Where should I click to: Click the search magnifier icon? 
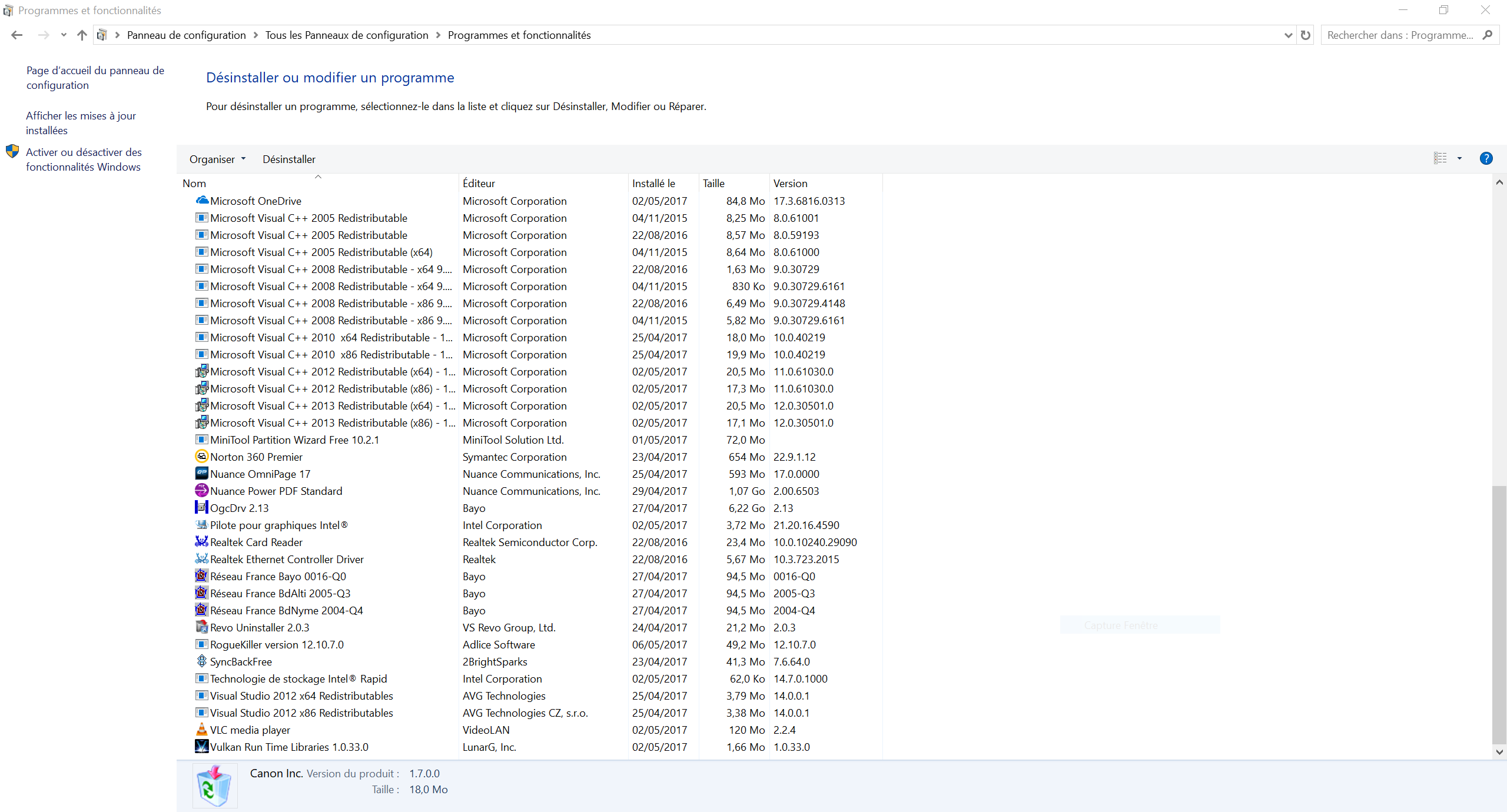coord(1488,35)
